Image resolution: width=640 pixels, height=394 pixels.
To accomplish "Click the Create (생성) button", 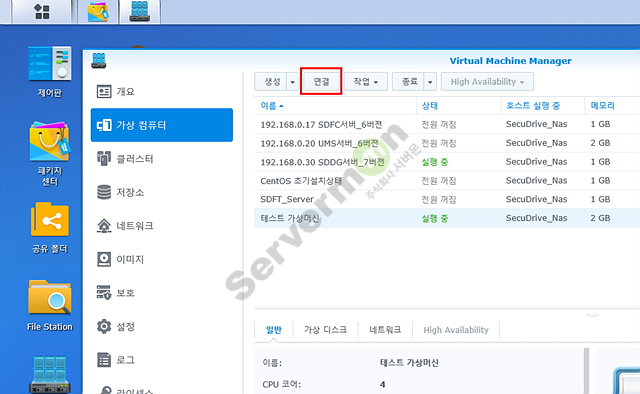I will click(x=271, y=82).
